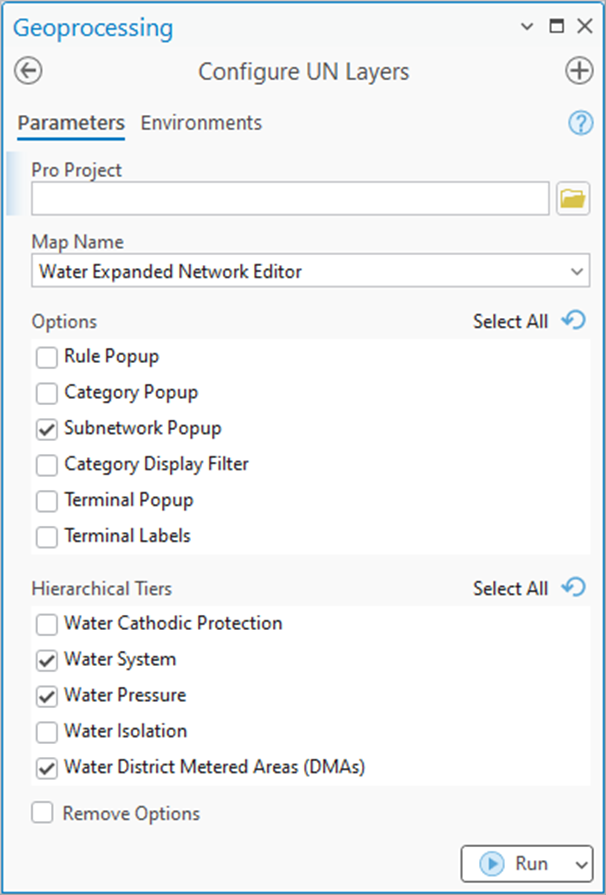This screenshot has width=606, height=895.
Task: Browse for a Pro Project using the folder icon
Action: (572, 198)
